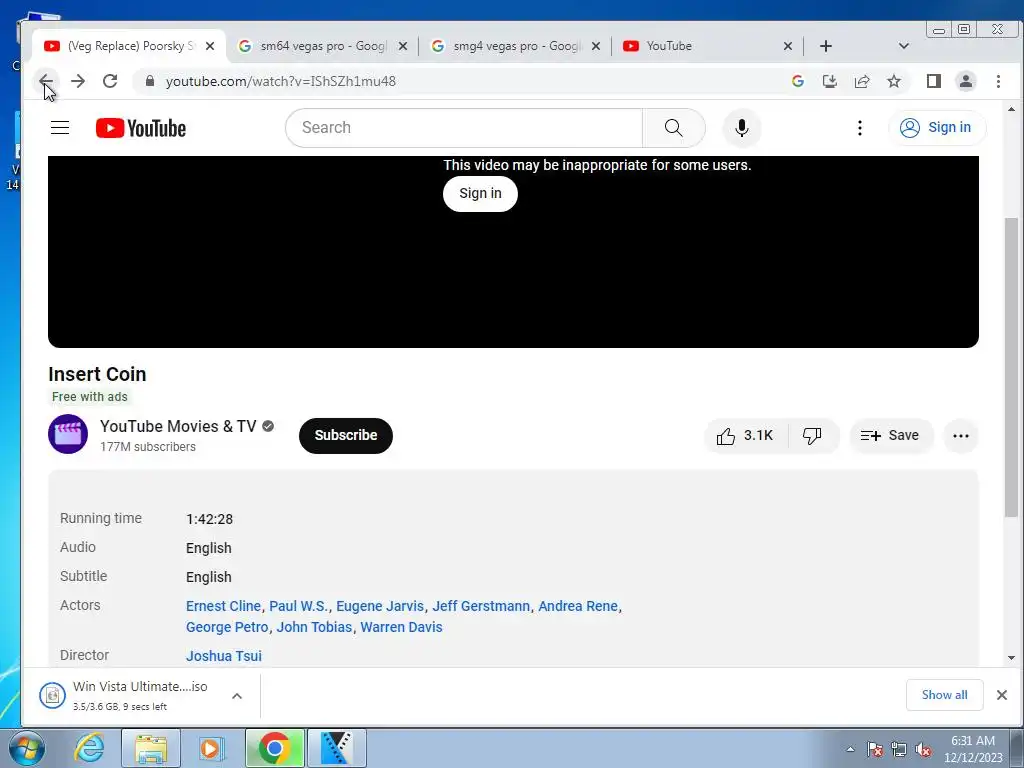Click the Sign in button in the player
Image resolution: width=1024 pixels, height=768 pixels.
click(480, 193)
